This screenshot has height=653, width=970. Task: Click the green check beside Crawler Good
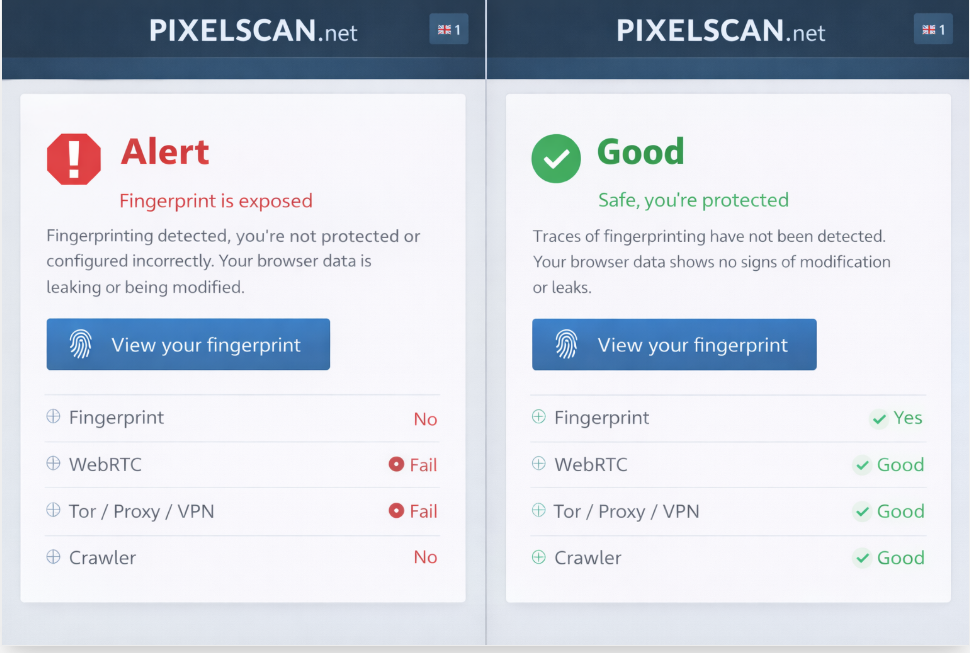point(862,557)
